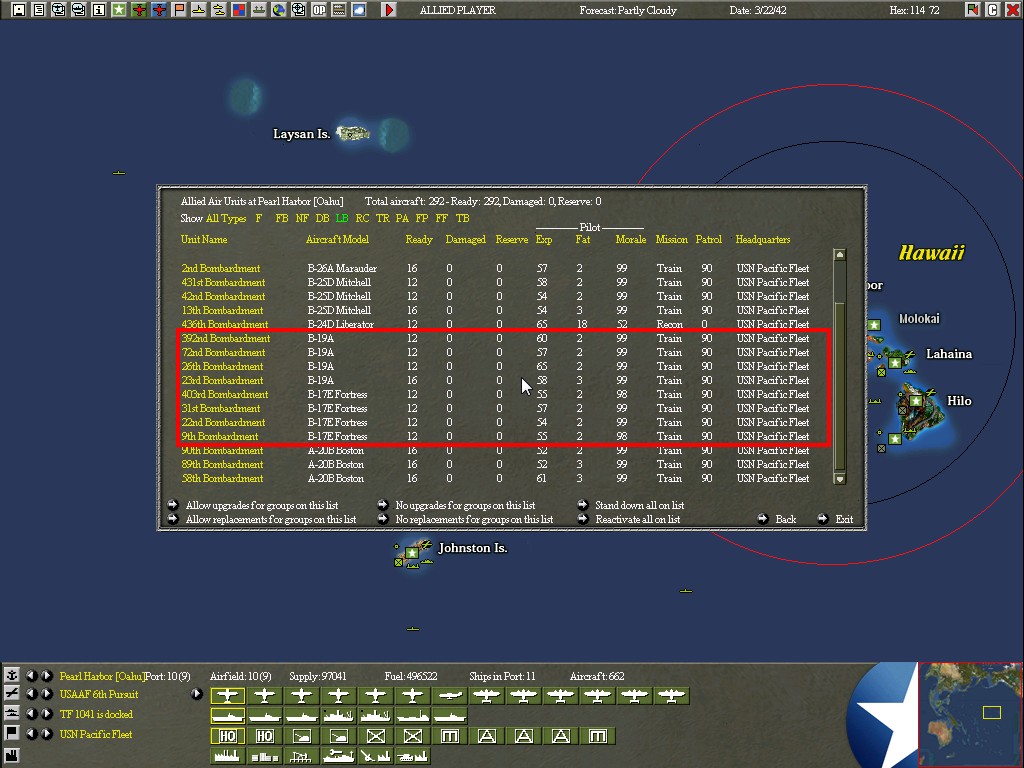Click the red and blue squares icon
This screenshot has height=768, width=1024.
click(239, 10)
